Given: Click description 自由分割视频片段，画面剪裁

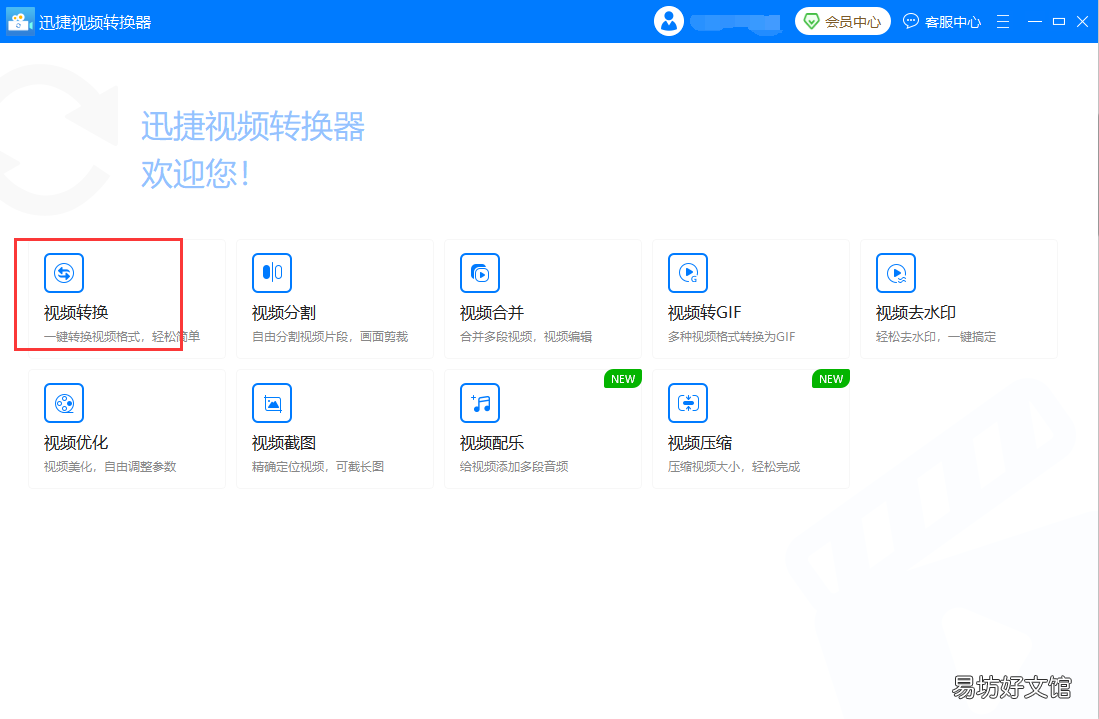Looking at the screenshot, I should coord(330,337).
